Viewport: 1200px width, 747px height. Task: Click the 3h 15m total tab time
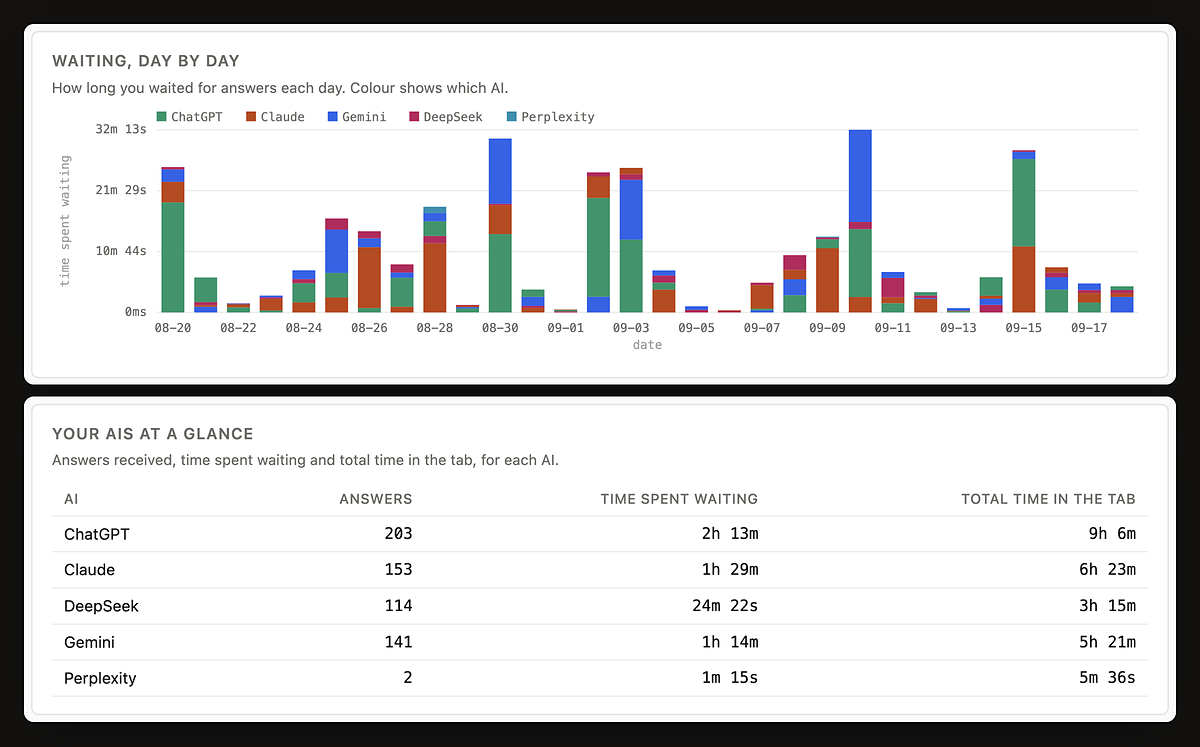[1107, 606]
